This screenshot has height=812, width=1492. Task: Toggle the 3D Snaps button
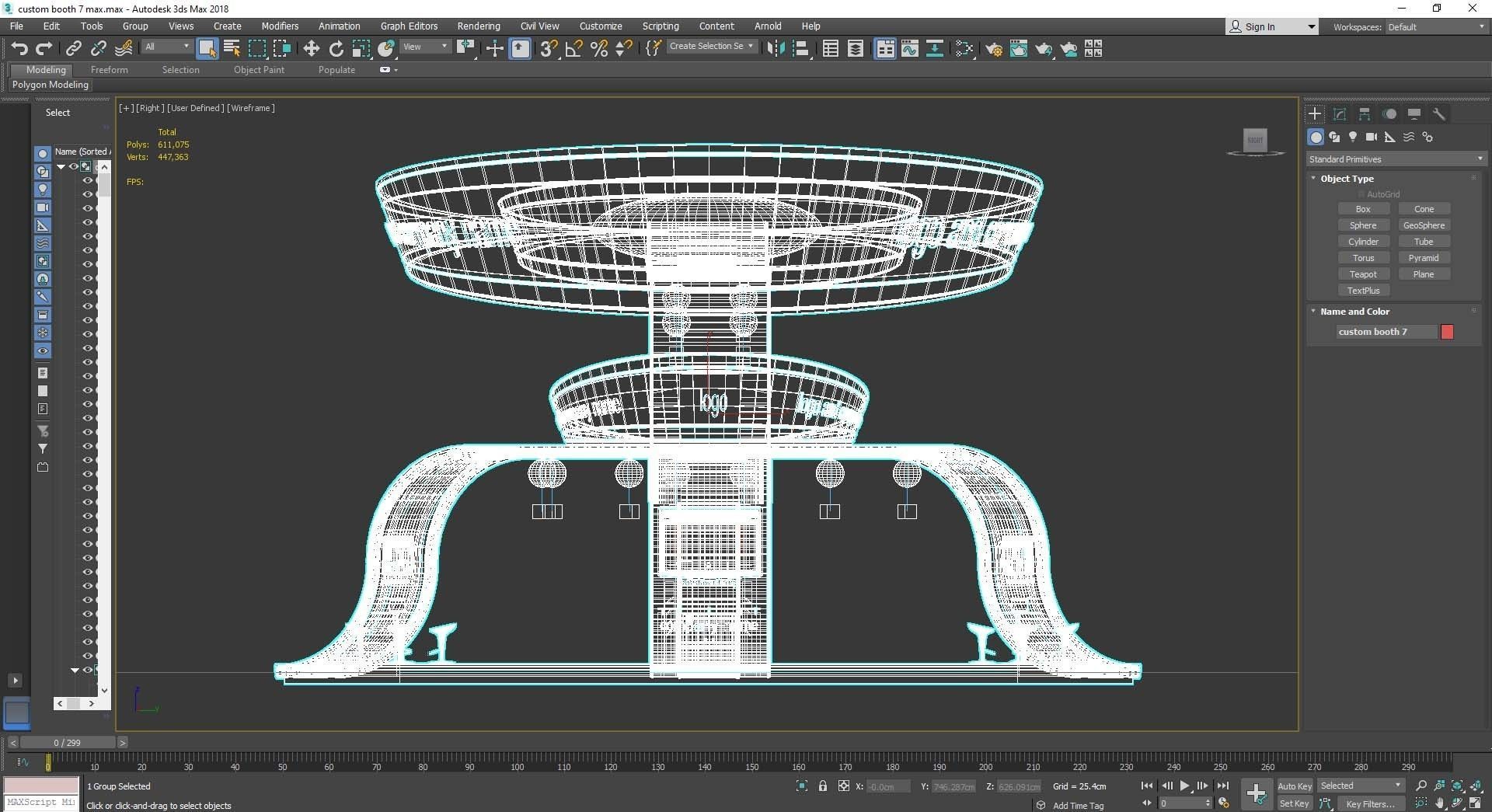(549, 49)
